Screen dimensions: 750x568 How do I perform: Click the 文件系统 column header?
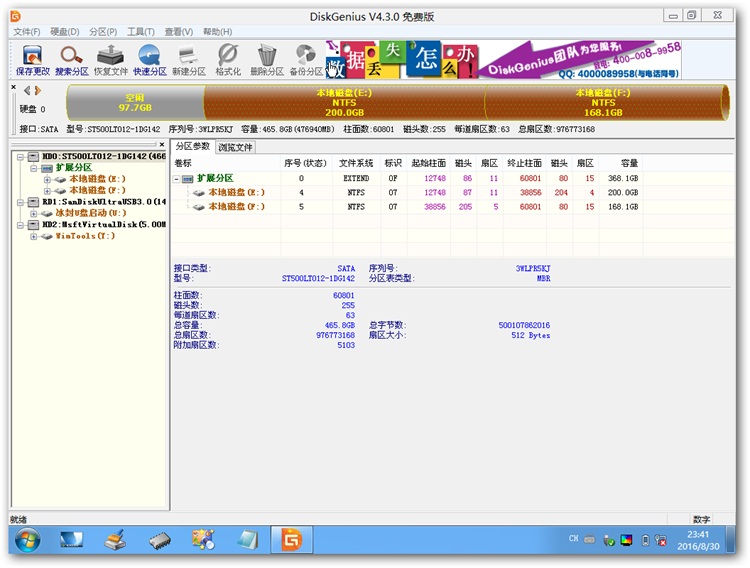point(355,163)
